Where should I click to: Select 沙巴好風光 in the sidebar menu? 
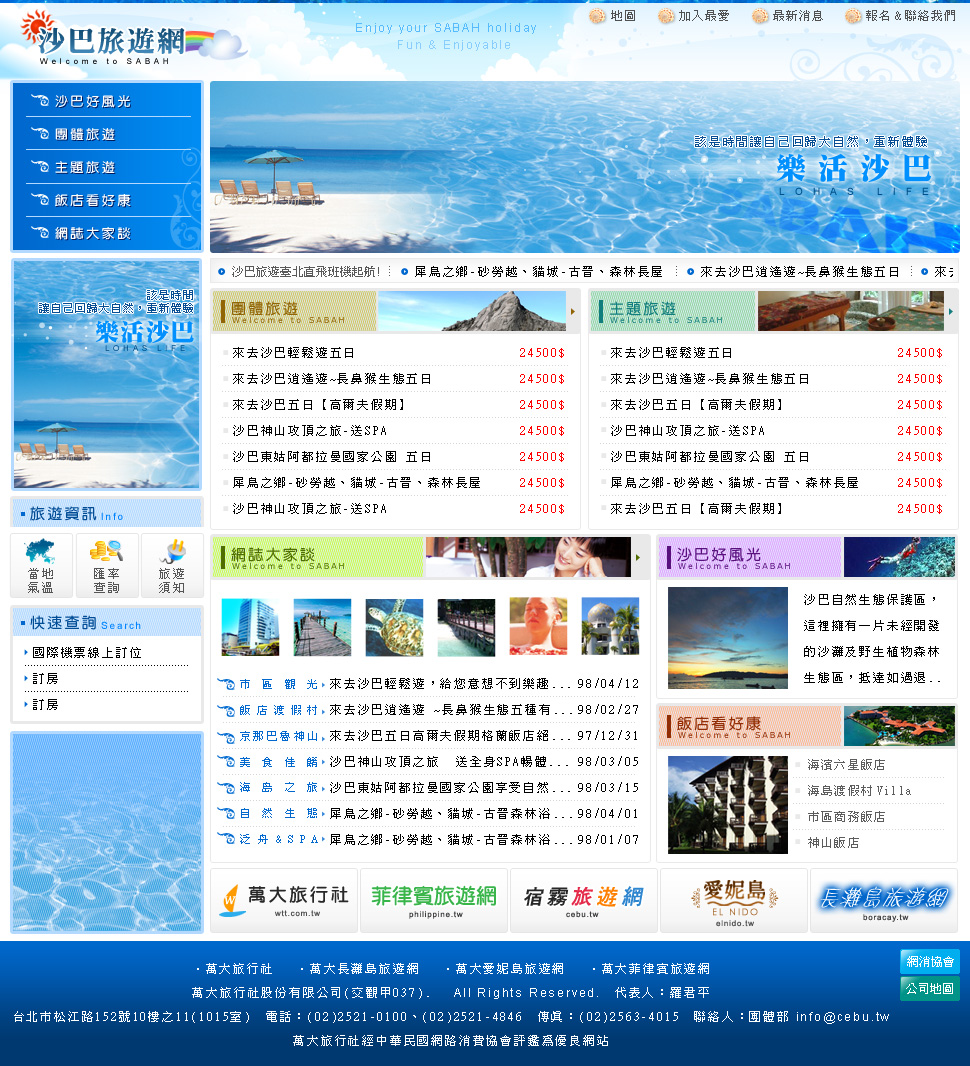coord(93,101)
